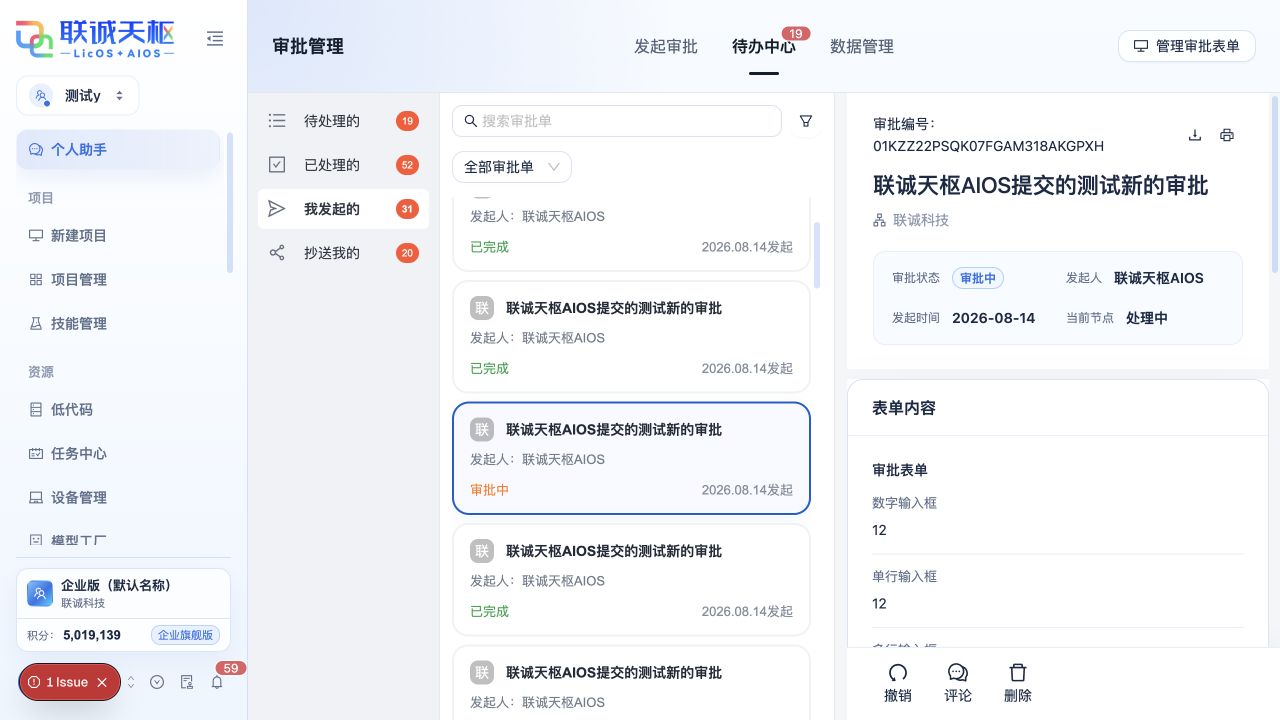1280x720 pixels.
Task: Click 当前节点 value 处理中
Action: (1147, 318)
